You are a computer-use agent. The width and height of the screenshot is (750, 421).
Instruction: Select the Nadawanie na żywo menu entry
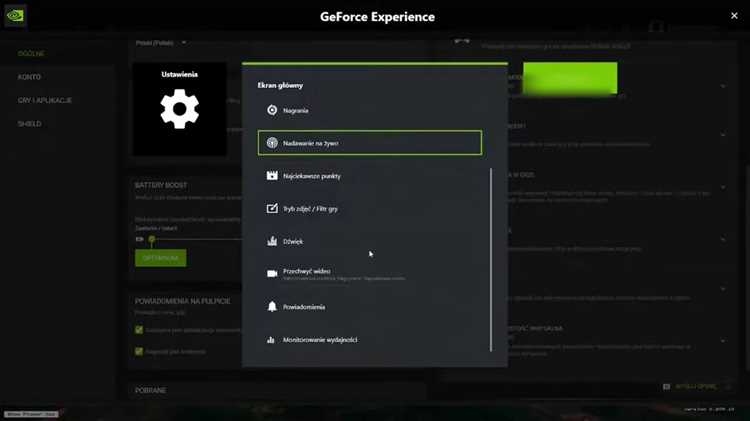(370, 143)
